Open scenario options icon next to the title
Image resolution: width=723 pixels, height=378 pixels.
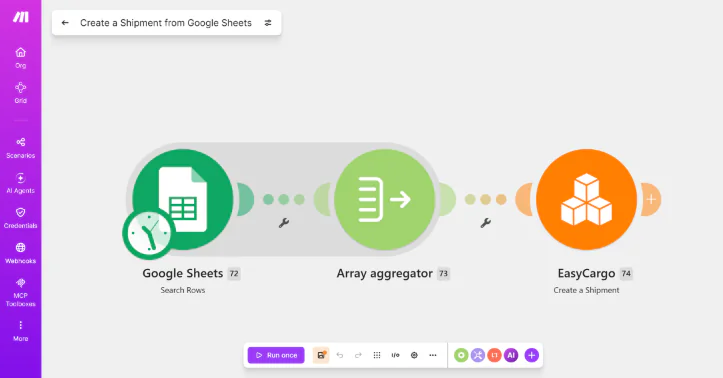268,23
